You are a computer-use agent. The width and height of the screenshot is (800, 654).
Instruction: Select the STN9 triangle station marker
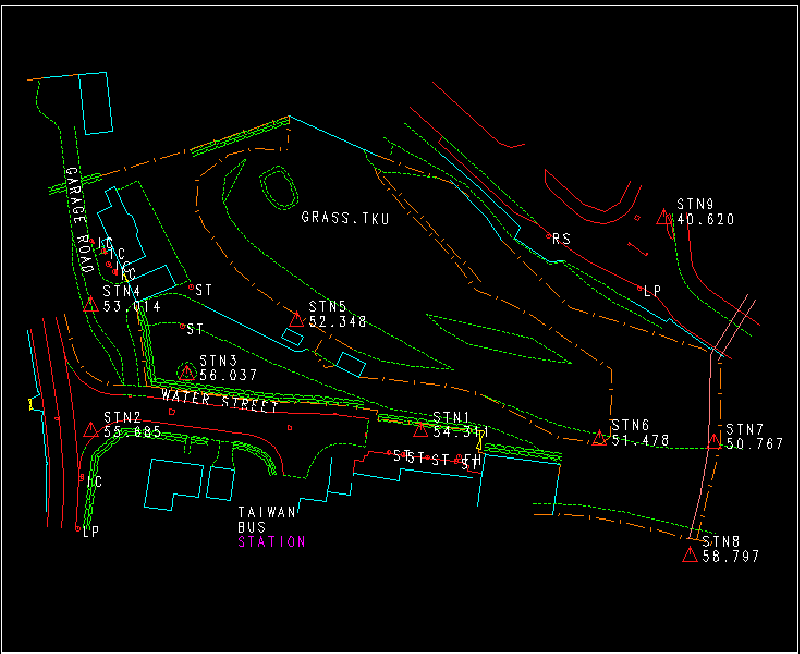pyautogui.click(x=664, y=217)
